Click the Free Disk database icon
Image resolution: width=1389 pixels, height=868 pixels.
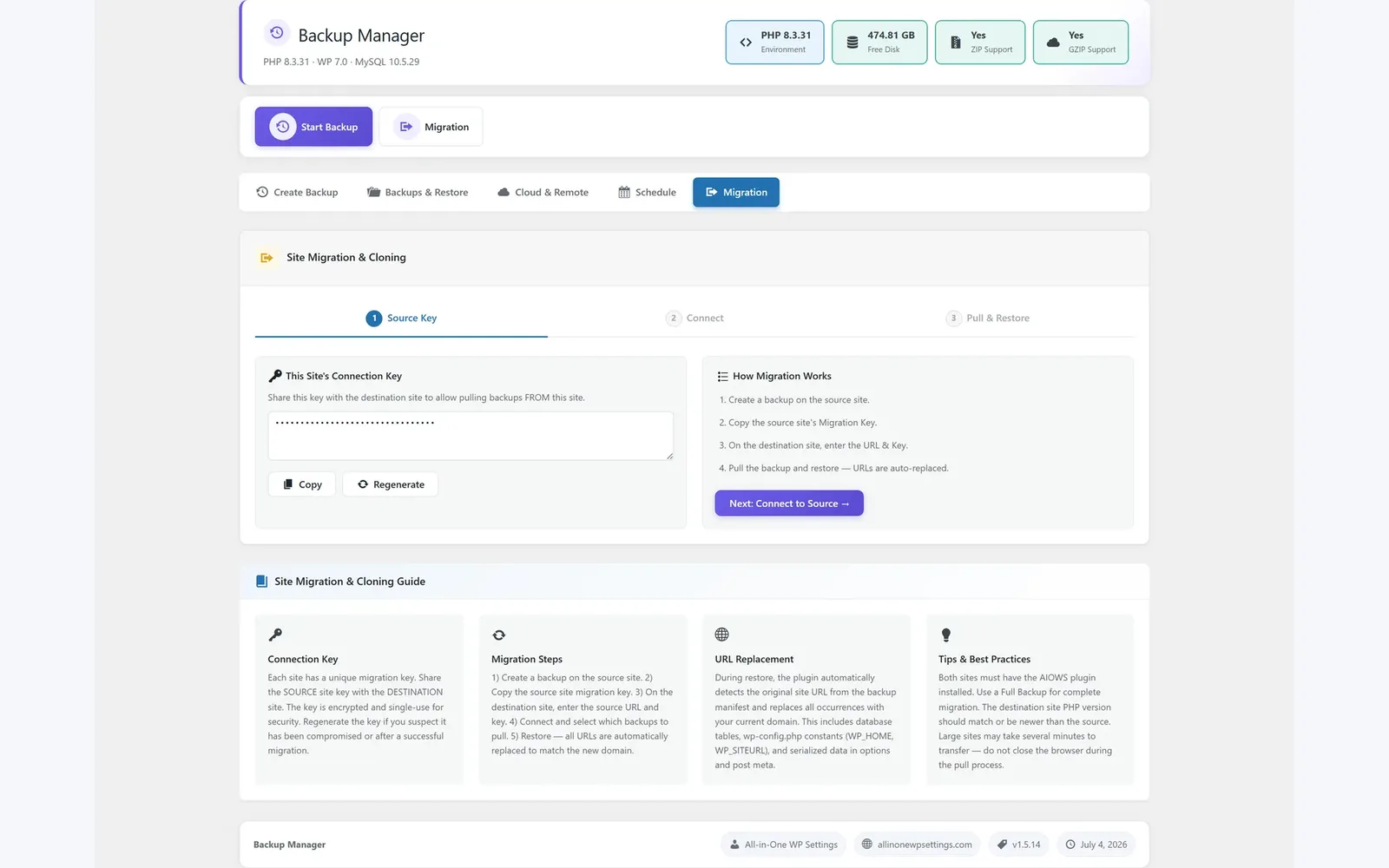pyautogui.click(x=852, y=42)
